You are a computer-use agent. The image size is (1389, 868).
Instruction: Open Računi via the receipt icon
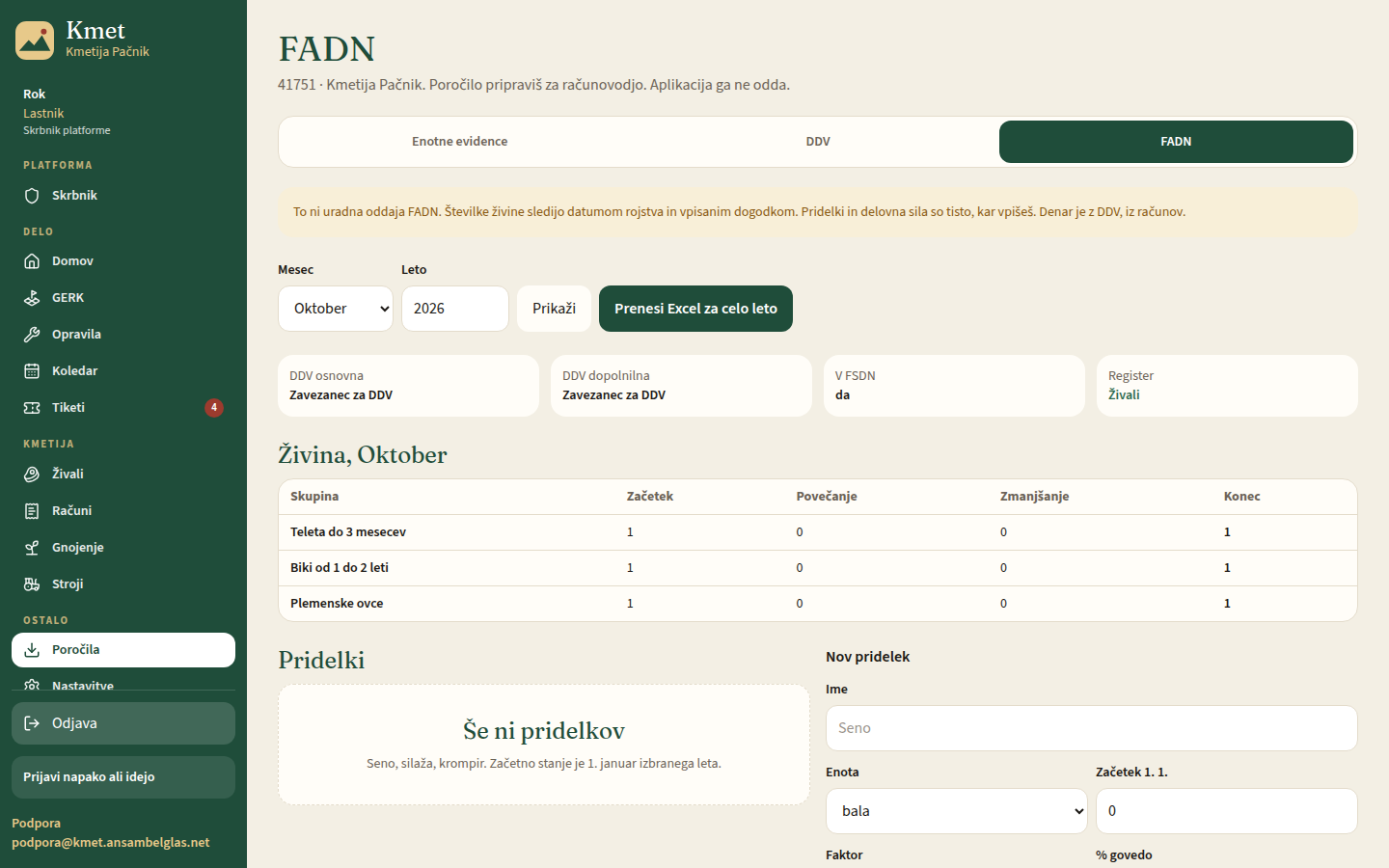point(32,511)
